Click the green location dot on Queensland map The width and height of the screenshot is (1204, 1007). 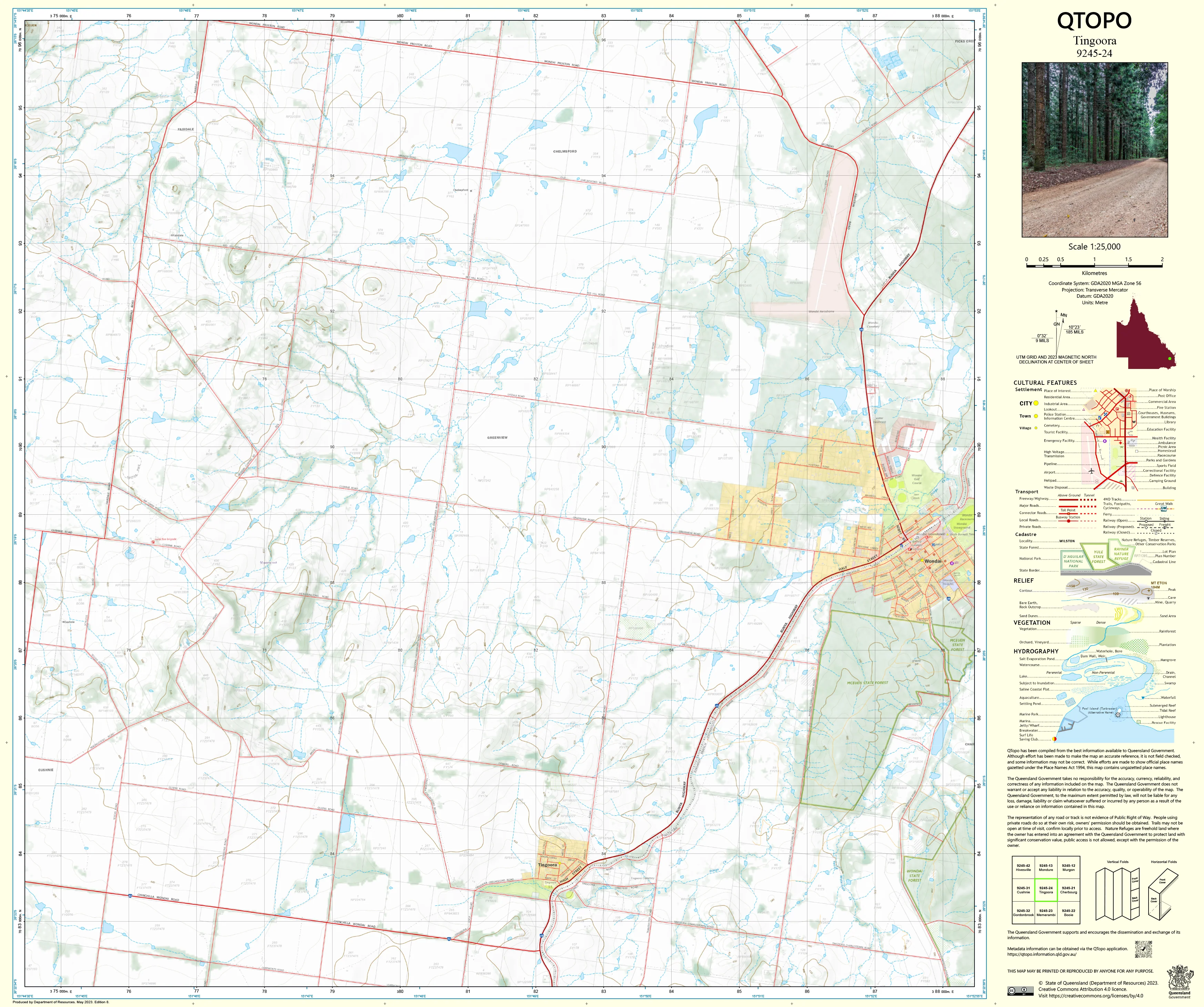point(1170,359)
